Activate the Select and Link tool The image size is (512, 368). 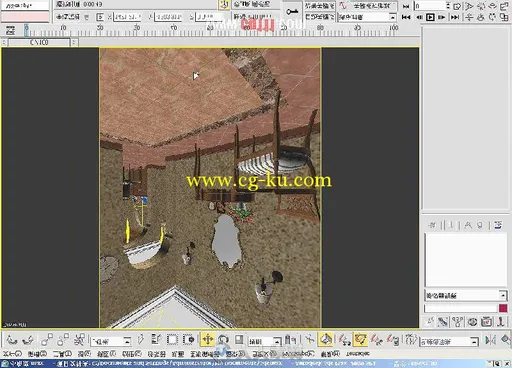click(x=47, y=340)
